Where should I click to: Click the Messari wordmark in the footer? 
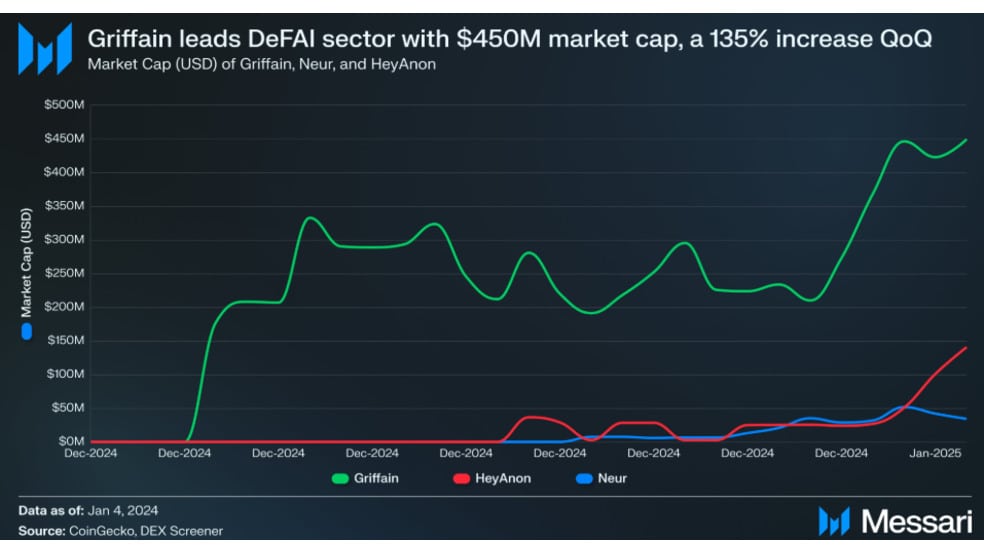coord(916,521)
